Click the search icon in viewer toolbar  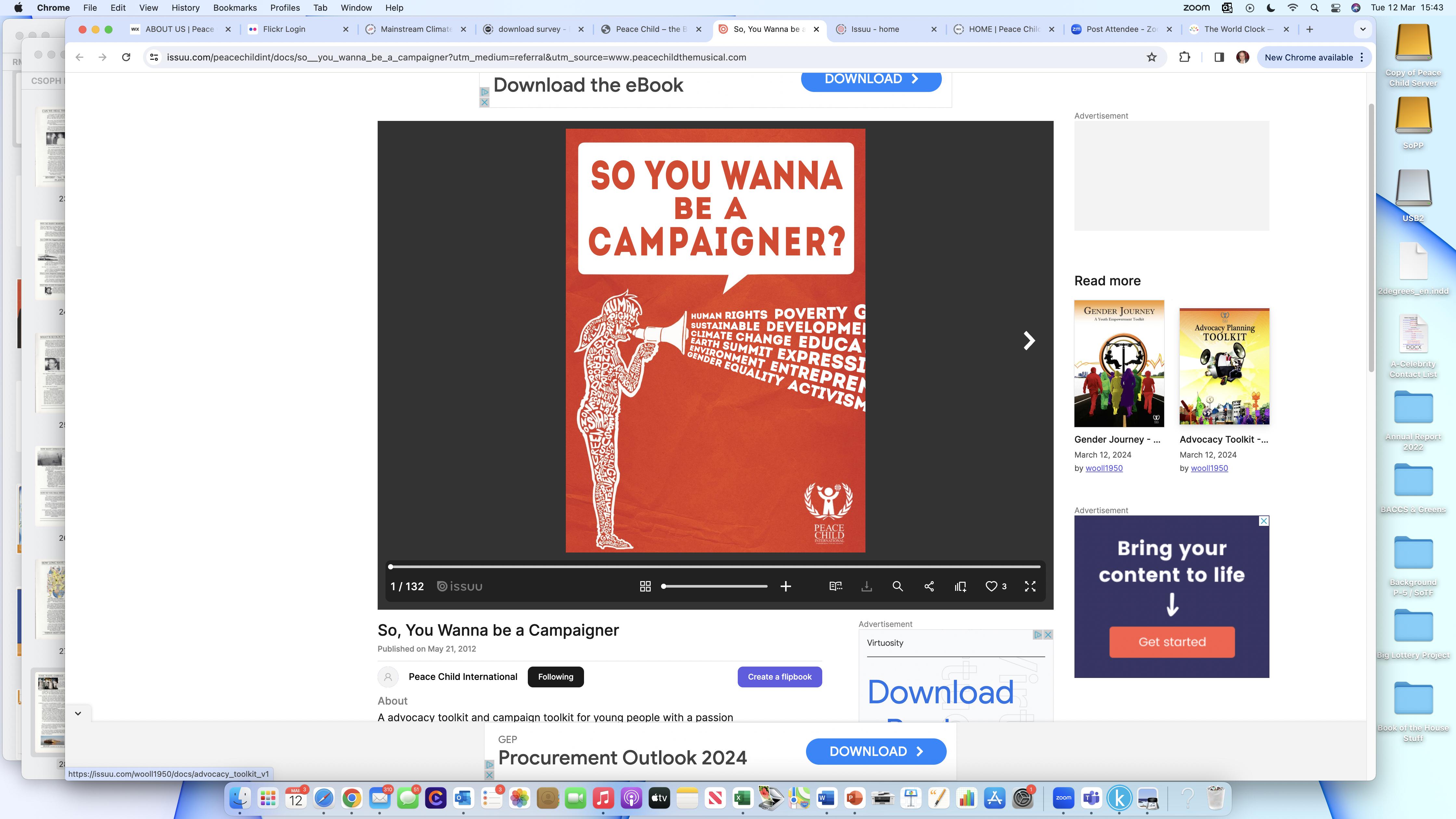898,586
